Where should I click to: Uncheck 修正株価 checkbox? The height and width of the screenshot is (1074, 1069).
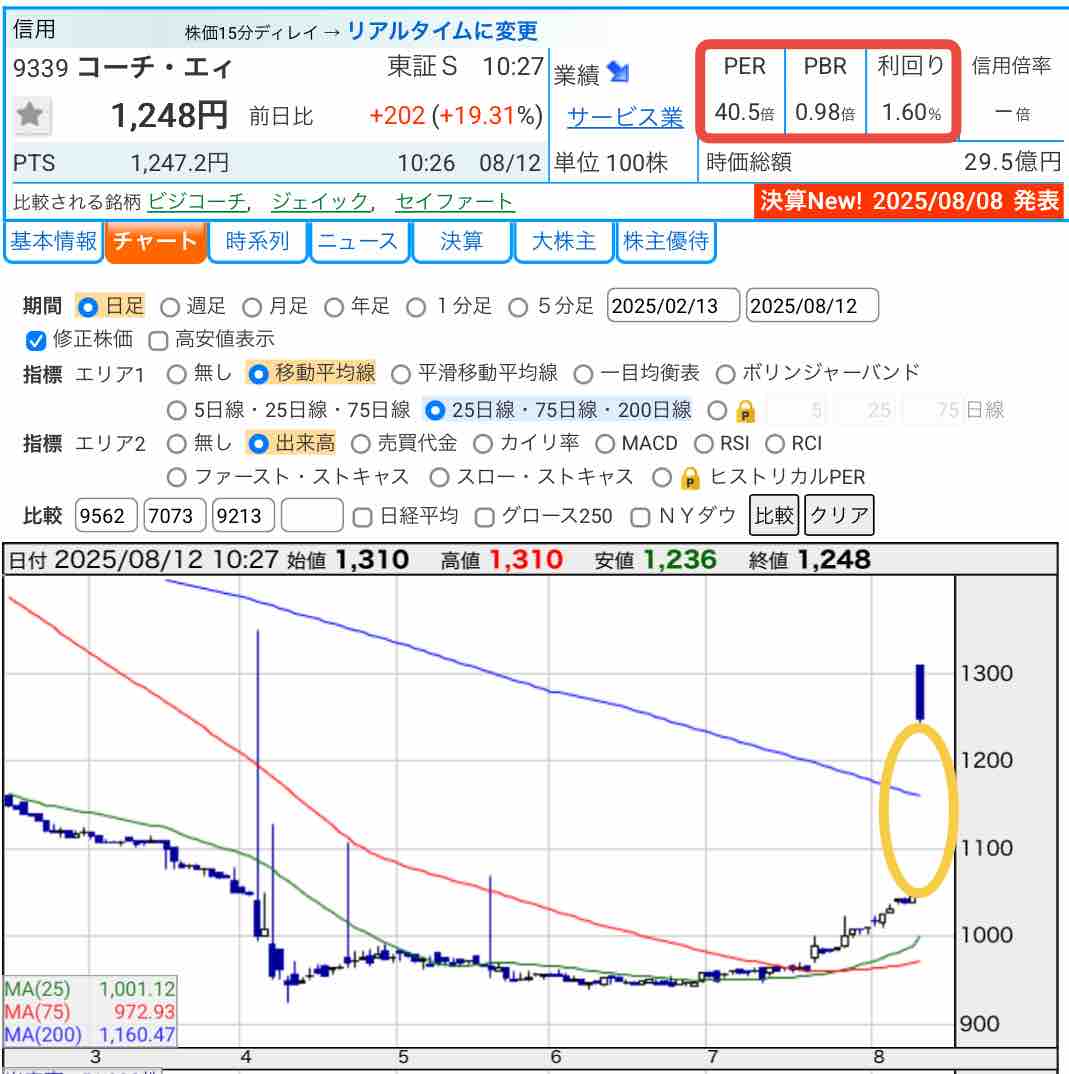coord(36,340)
